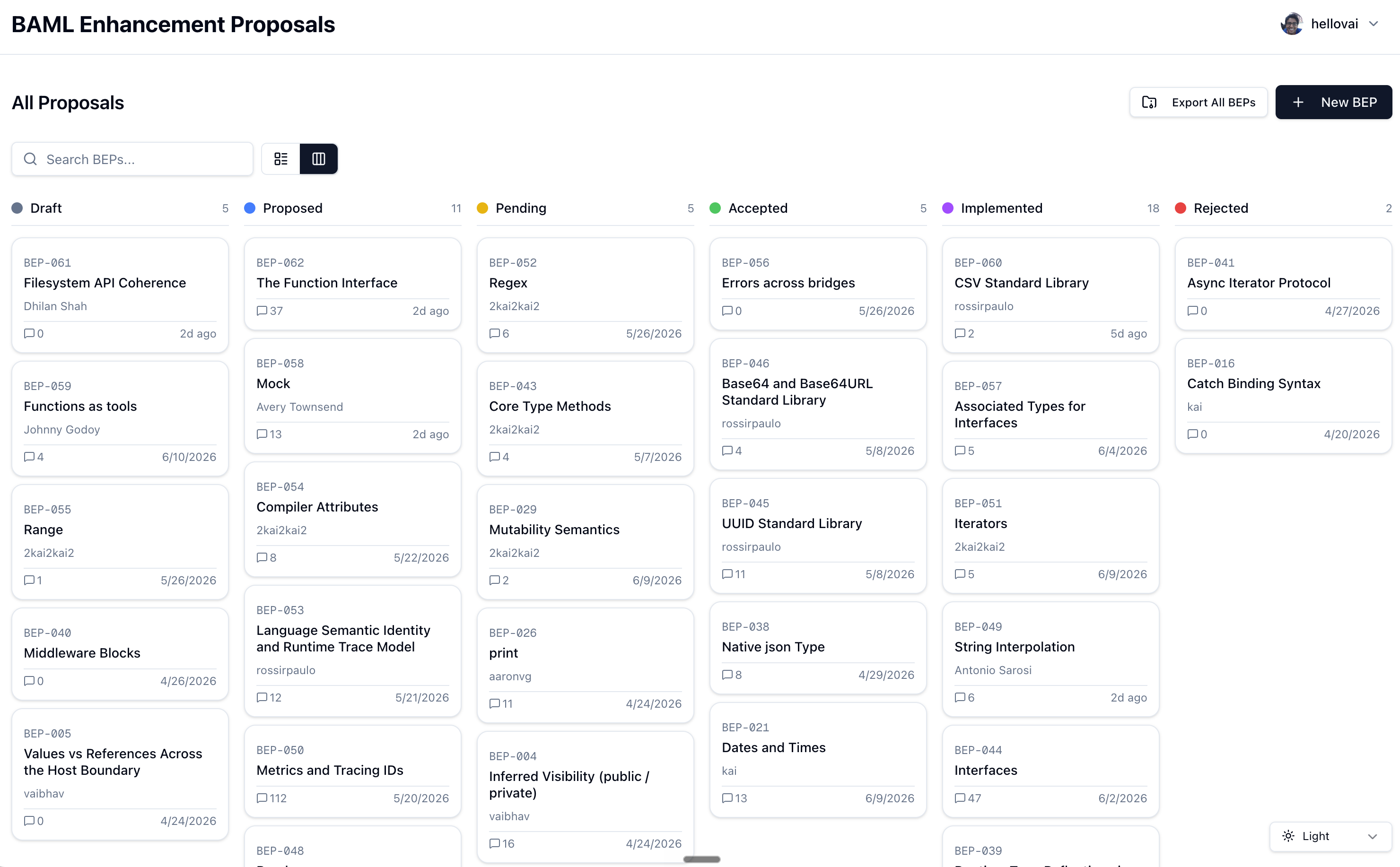
Task: Switch to board column view
Action: pos(318,159)
